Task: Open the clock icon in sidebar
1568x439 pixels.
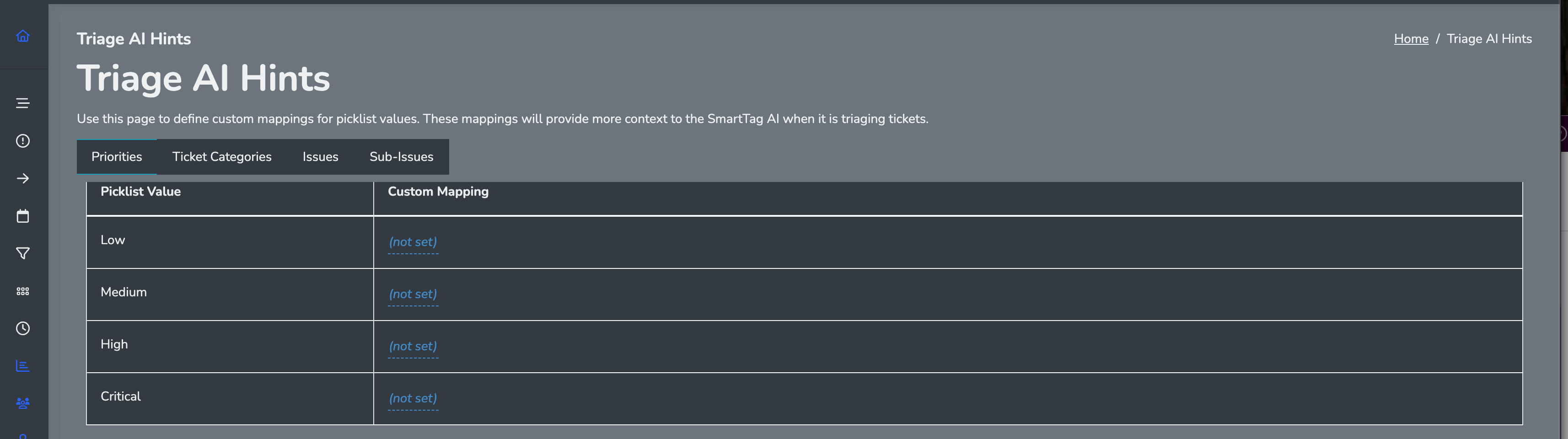Action: [x=22, y=329]
